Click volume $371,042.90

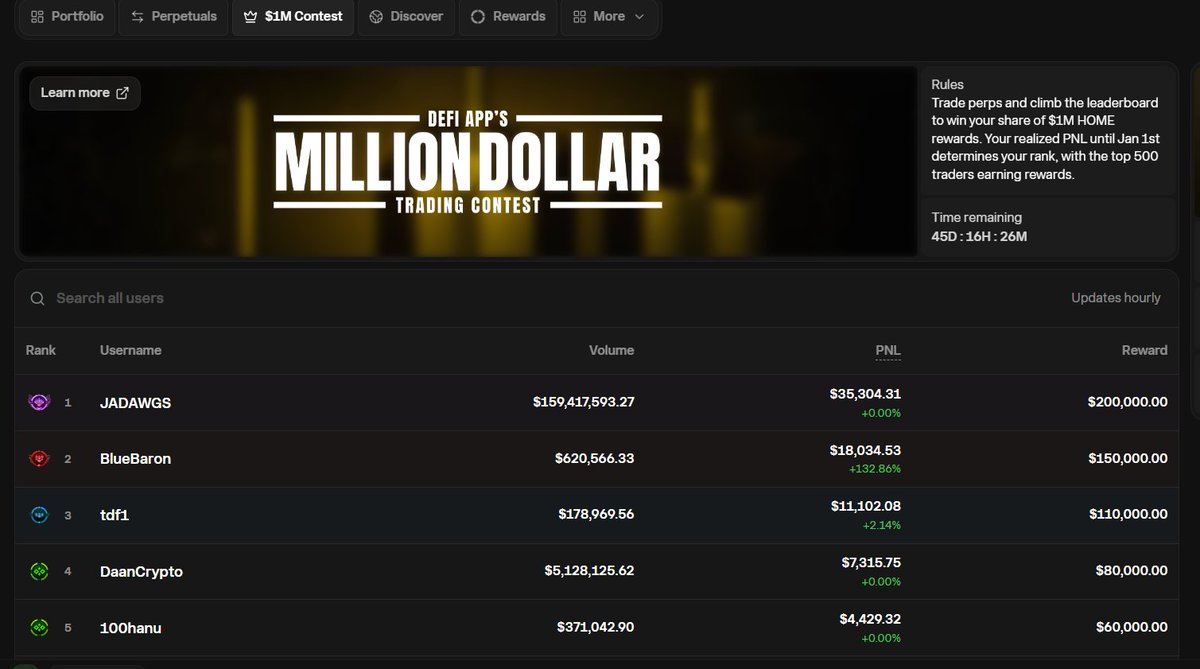(596, 628)
